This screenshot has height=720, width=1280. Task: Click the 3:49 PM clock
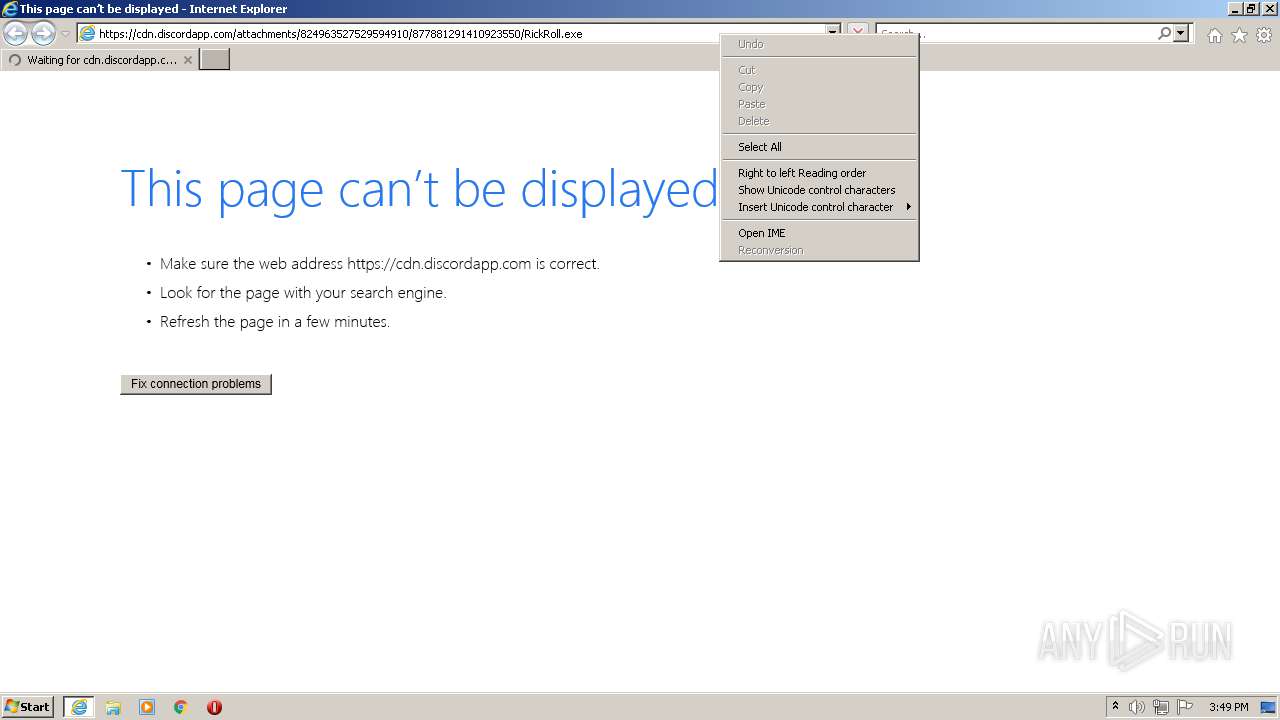pyautogui.click(x=1228, y=707)
